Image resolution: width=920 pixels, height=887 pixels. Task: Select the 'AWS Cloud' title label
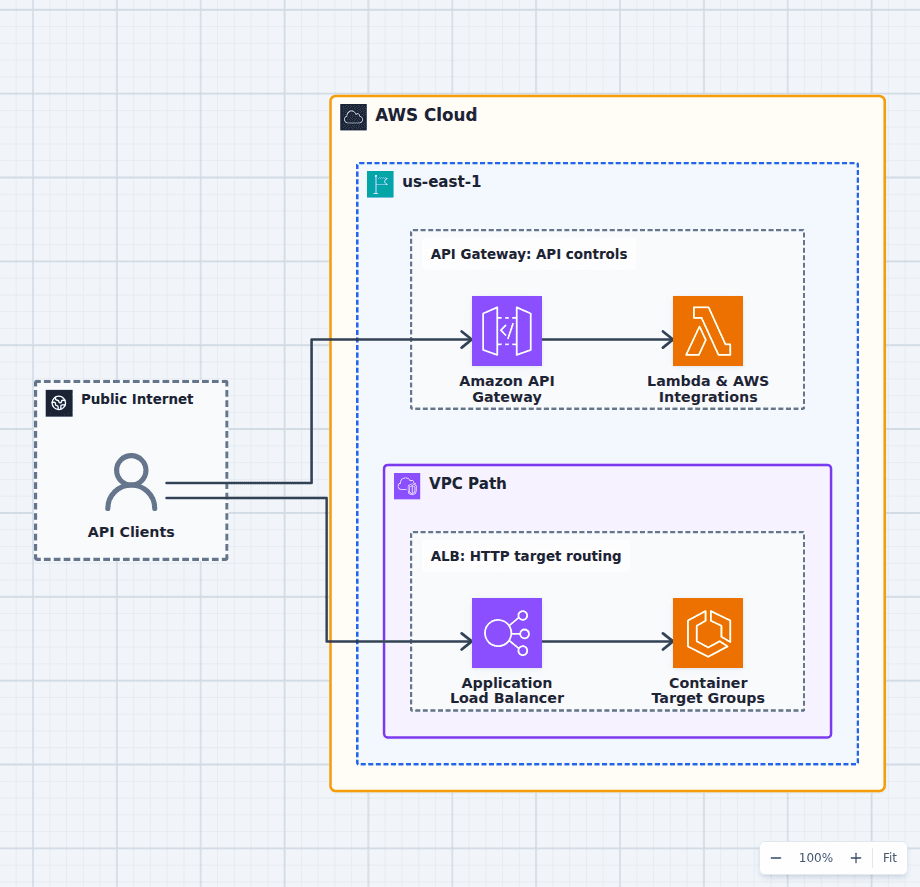[x=426, y=114]
